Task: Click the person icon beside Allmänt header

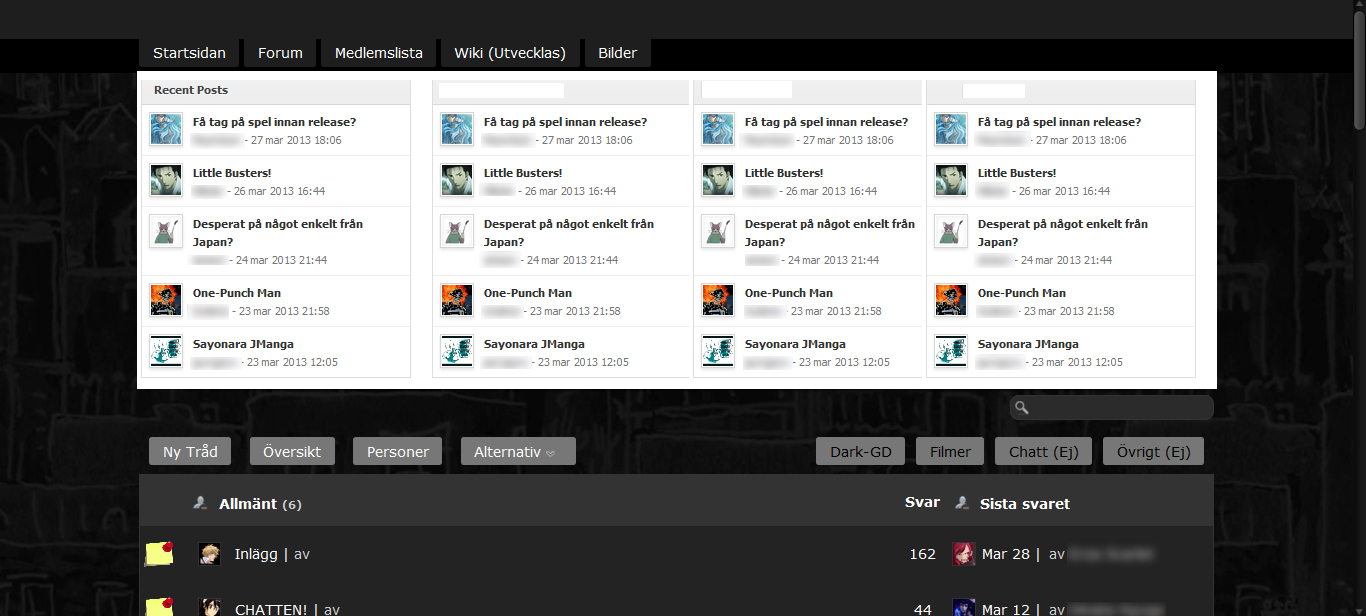Action: point(201,503)
